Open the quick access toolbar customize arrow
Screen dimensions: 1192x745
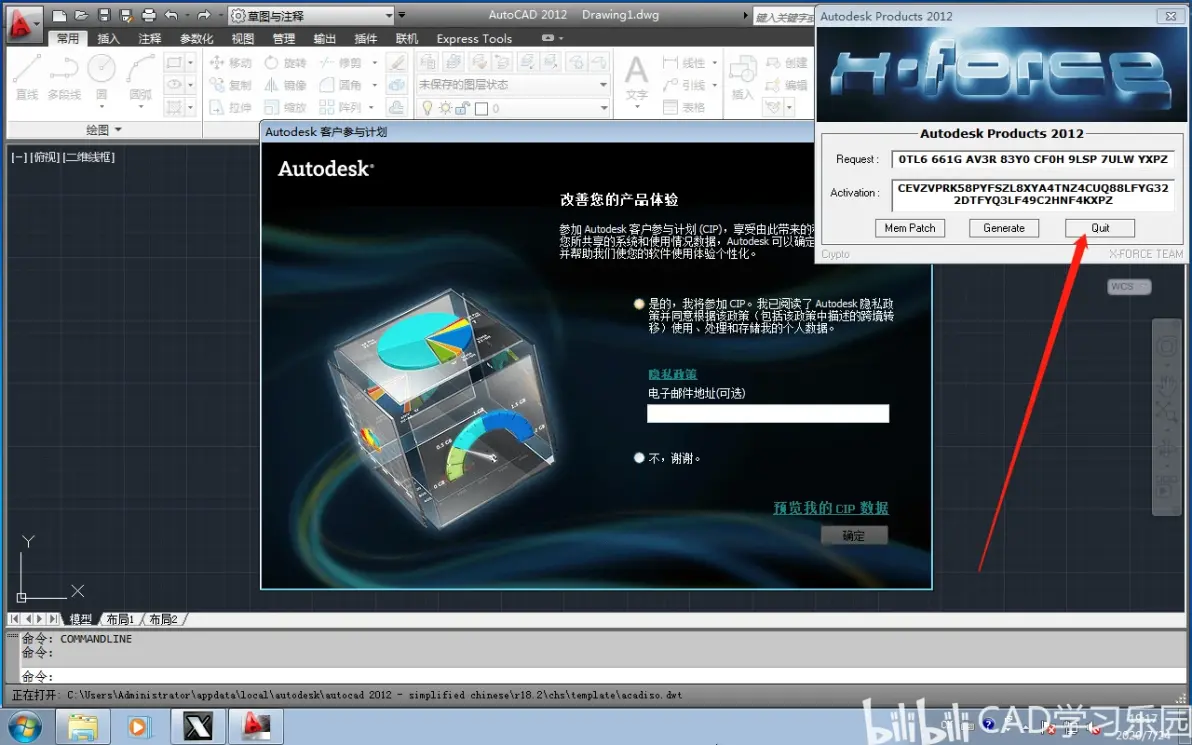(402, 15)
